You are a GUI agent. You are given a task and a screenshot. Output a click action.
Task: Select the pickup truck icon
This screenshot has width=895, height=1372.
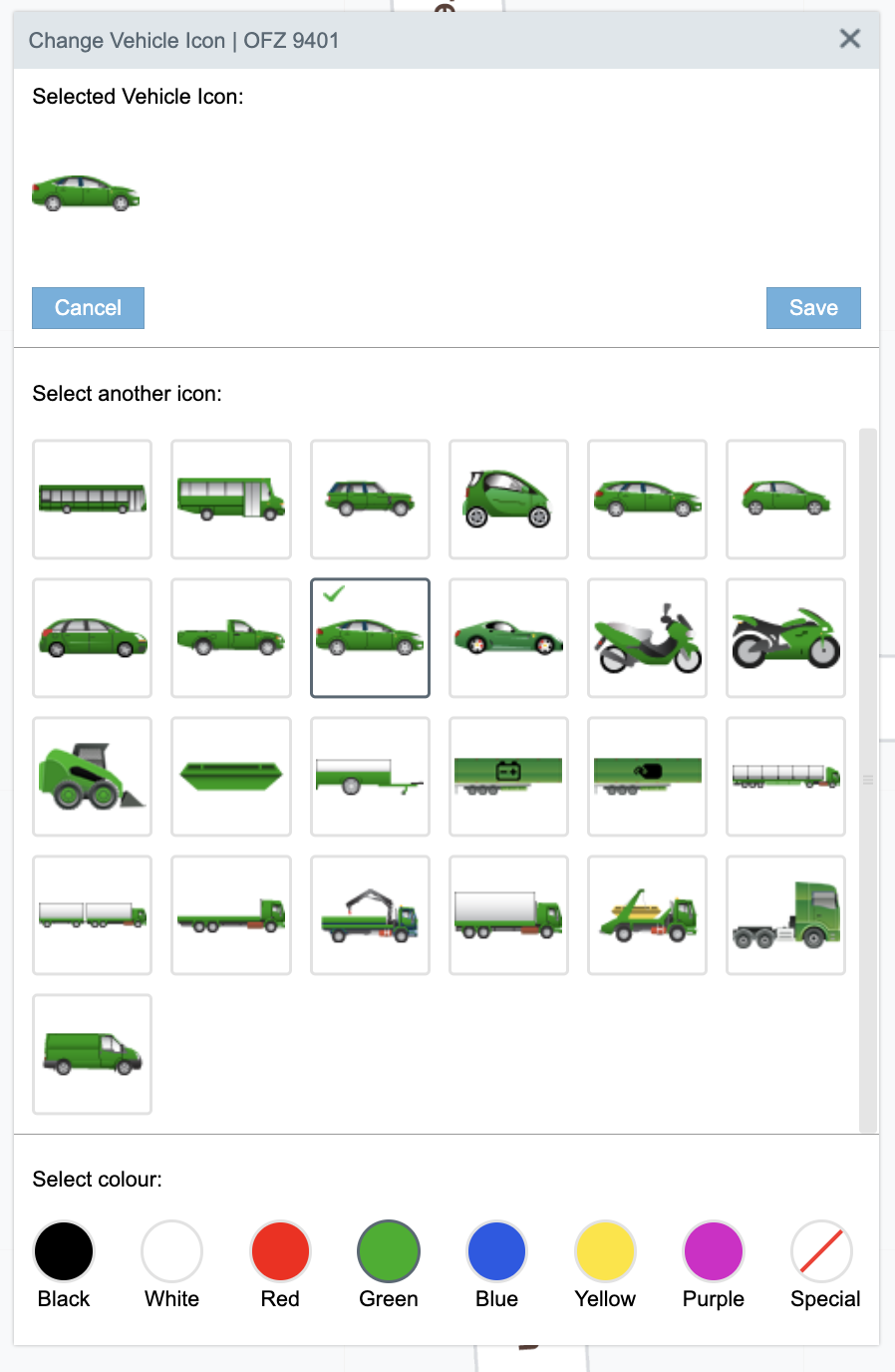click(231, 637)
